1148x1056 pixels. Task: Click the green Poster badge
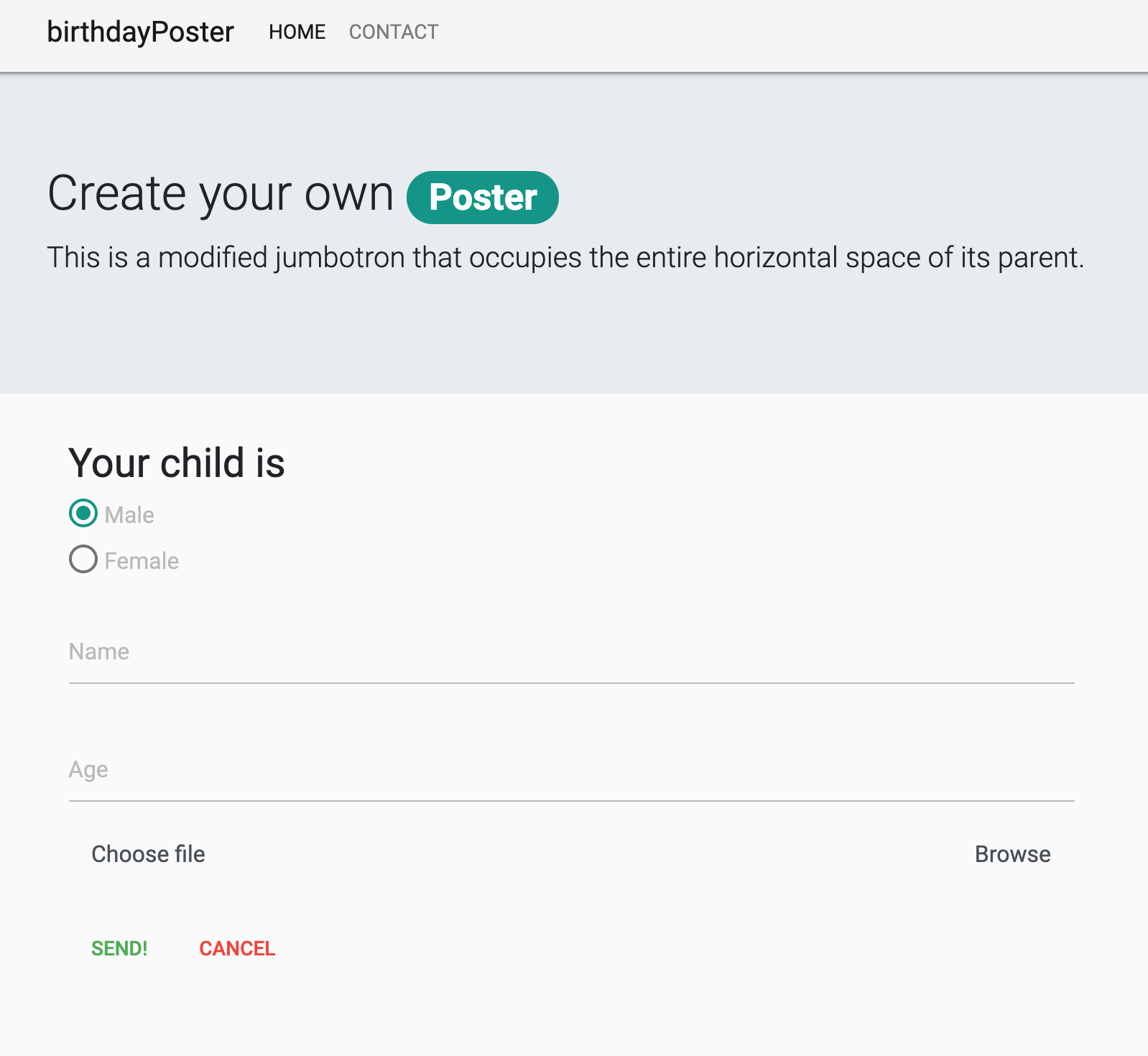click(483, 197)
